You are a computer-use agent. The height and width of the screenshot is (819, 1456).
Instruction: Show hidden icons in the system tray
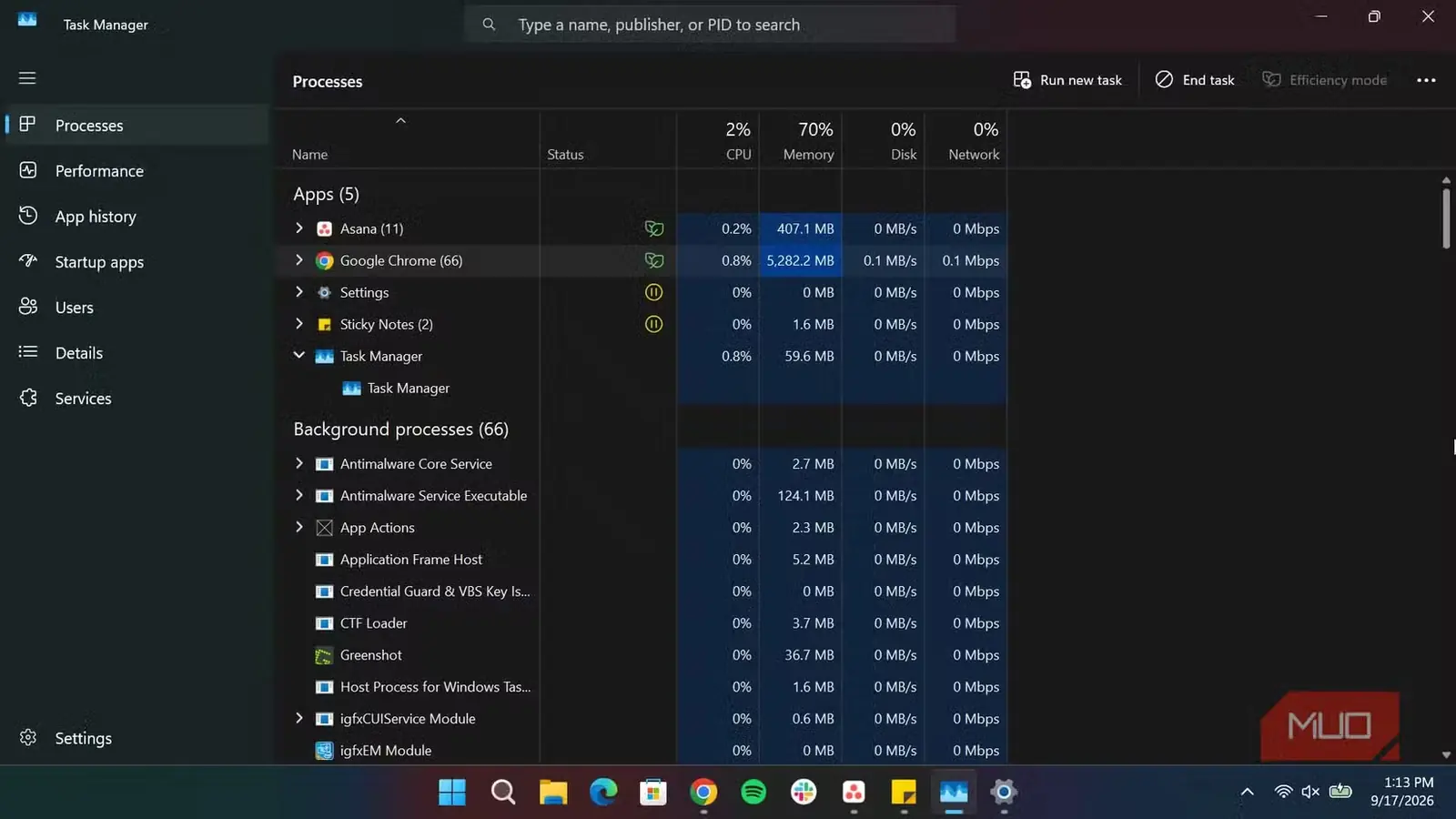coord(1247,792)
